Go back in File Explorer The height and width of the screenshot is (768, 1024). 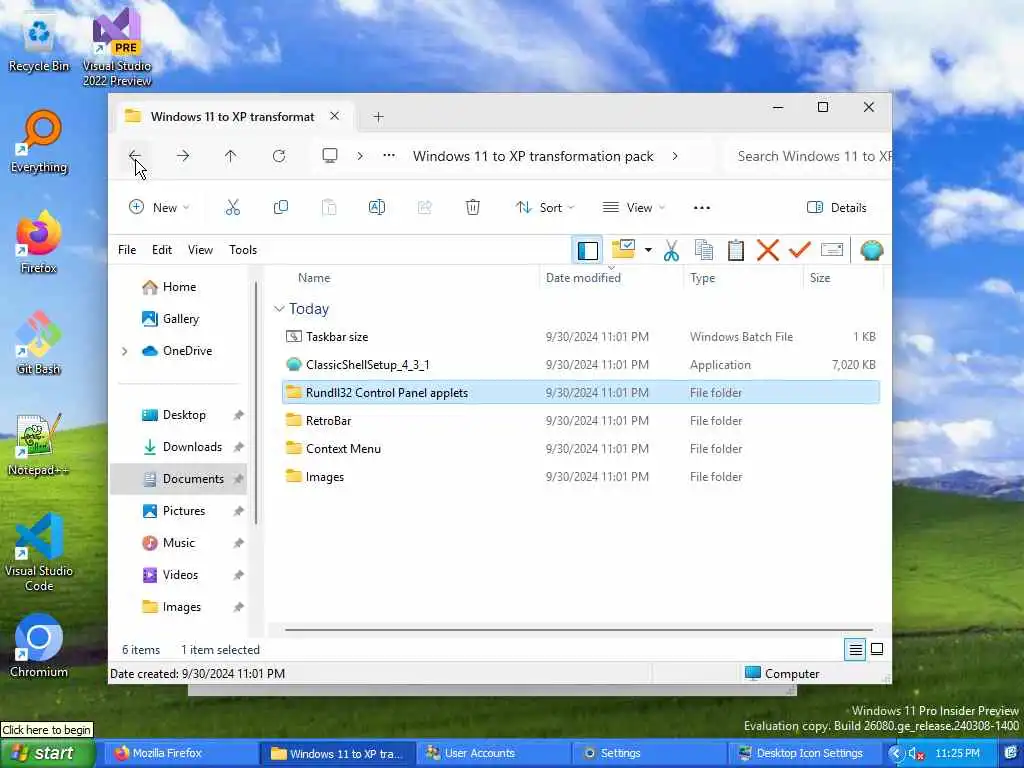click(135, 156)
